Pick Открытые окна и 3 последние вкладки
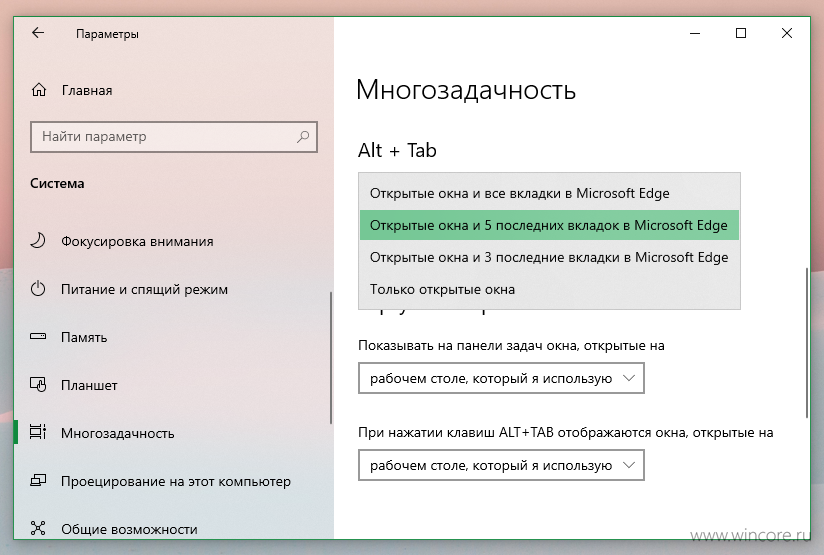The width and height of the screenshot is (824, 555). click(x=549, y=257)
